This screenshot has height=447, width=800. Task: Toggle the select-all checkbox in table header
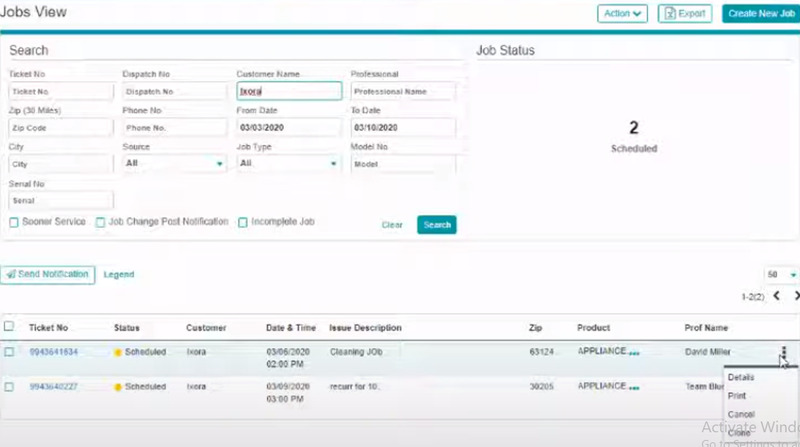(9, 326)
